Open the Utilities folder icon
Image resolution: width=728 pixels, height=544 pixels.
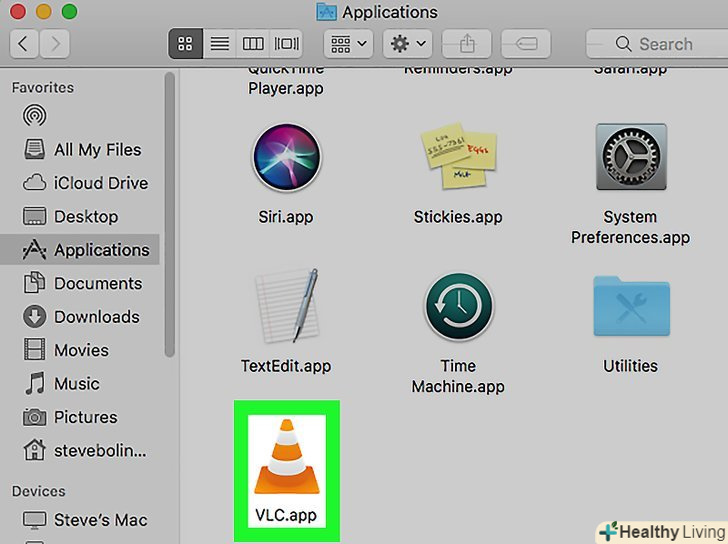[631, 306]
